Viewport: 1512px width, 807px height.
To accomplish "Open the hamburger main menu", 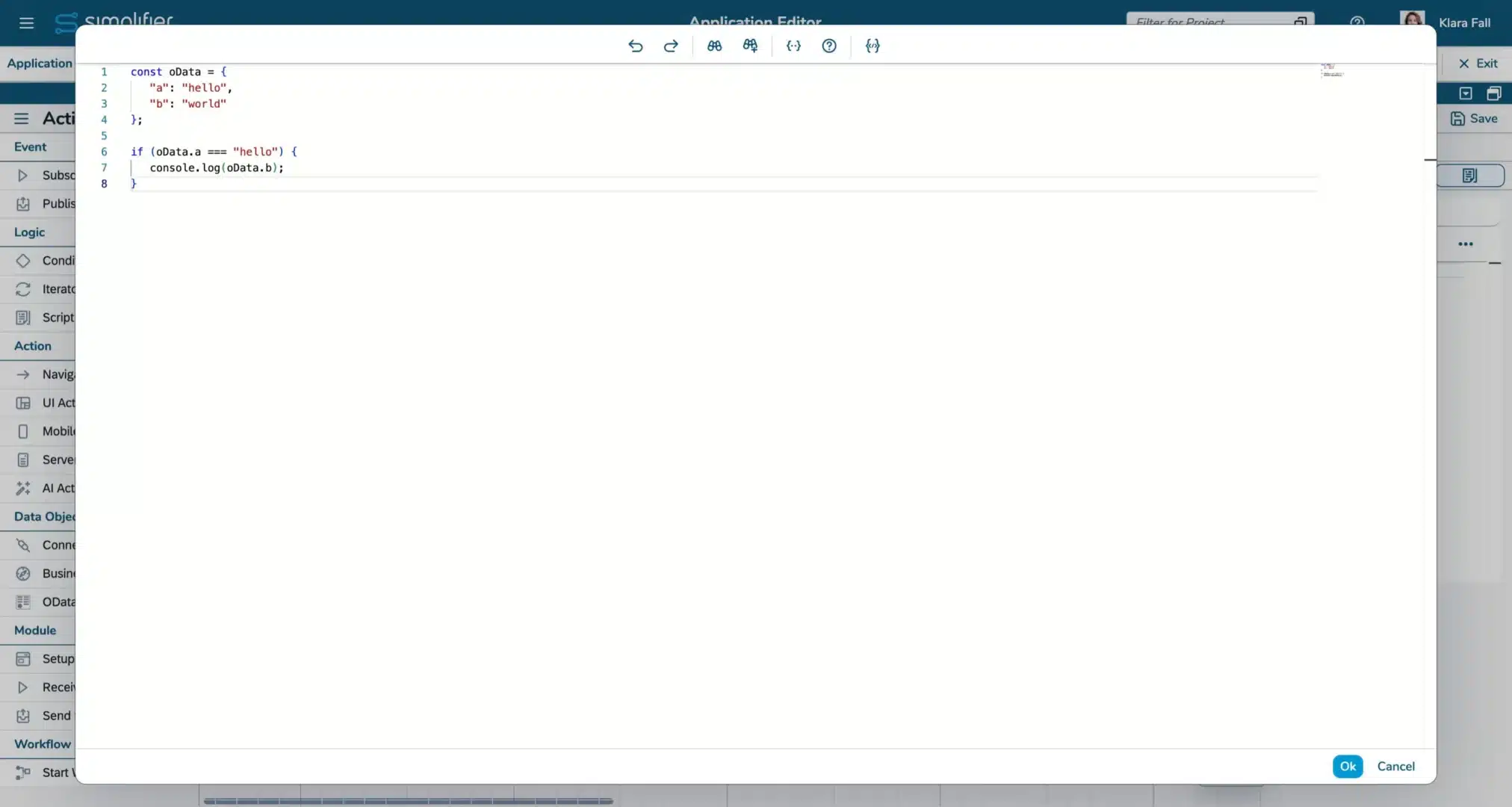I will tap(26, 22).
